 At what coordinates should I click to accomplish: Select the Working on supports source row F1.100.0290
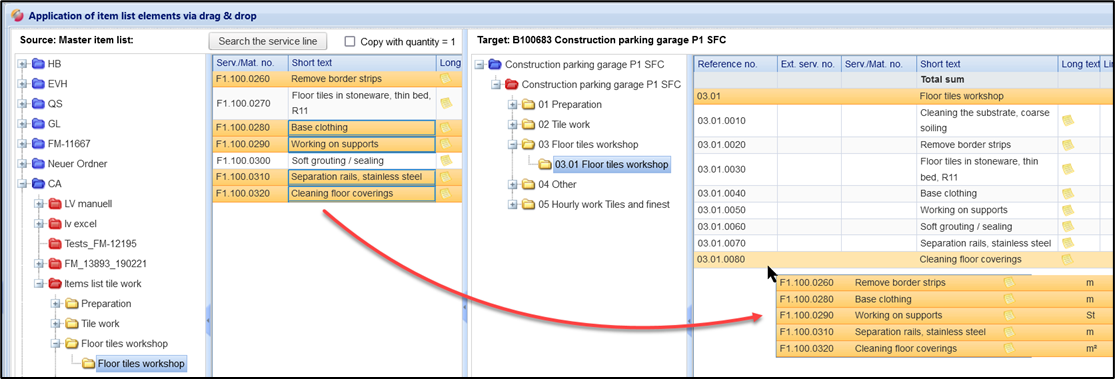[x=337, y=144]
